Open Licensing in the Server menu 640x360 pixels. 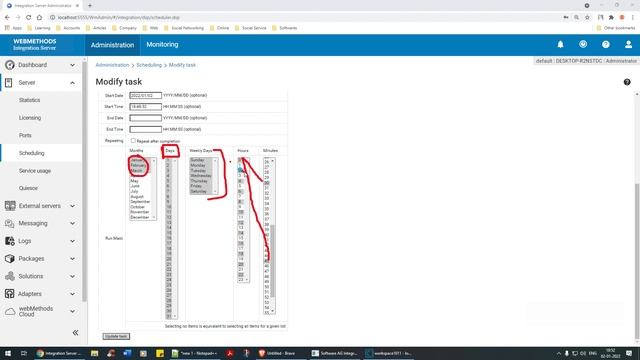(30, 118)
